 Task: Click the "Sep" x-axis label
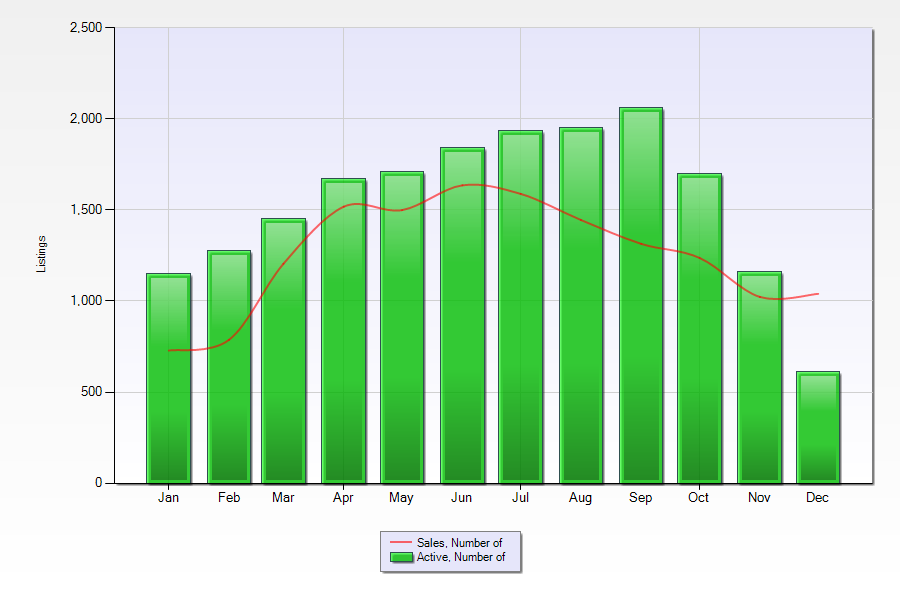tap(641, 498)
